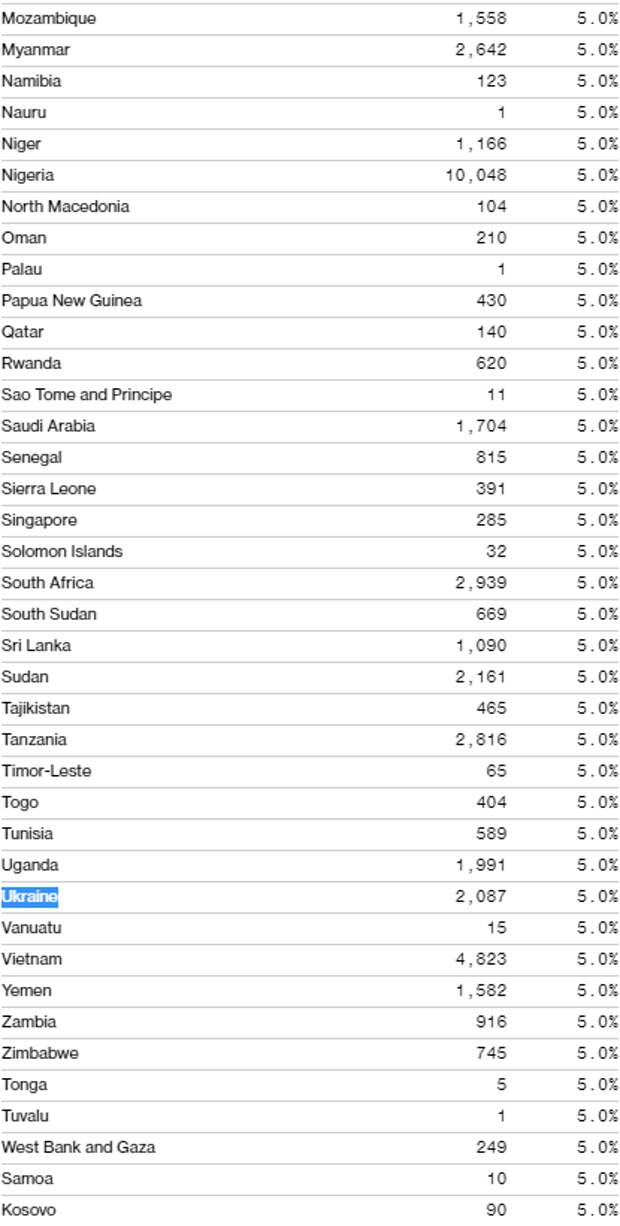This screenshot has width=620, height=1226.
Task: Select the Myanmar country cell
Action: pyautogui.click(x=36, y=49)
